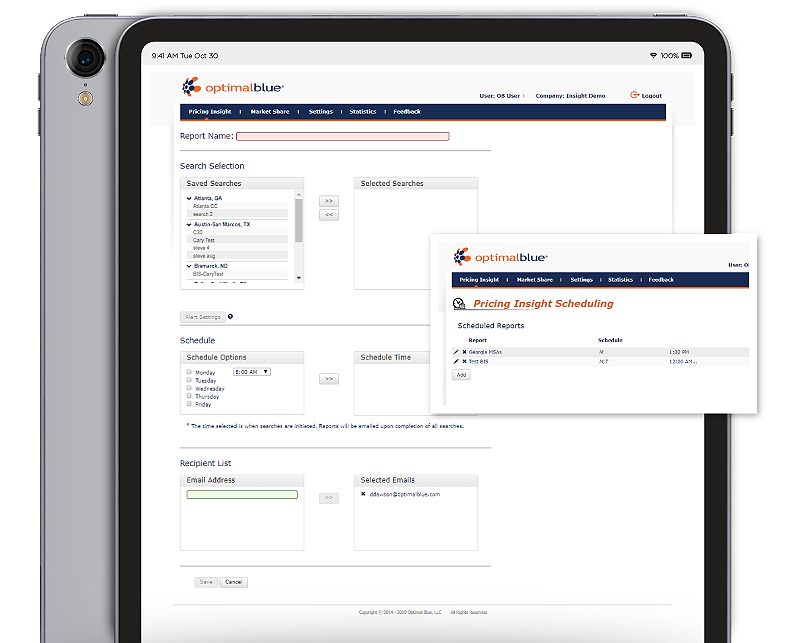Click the Save button
The height and width of the screenshot is (643, 793).
pyautogui.click(x=206, y=582)
